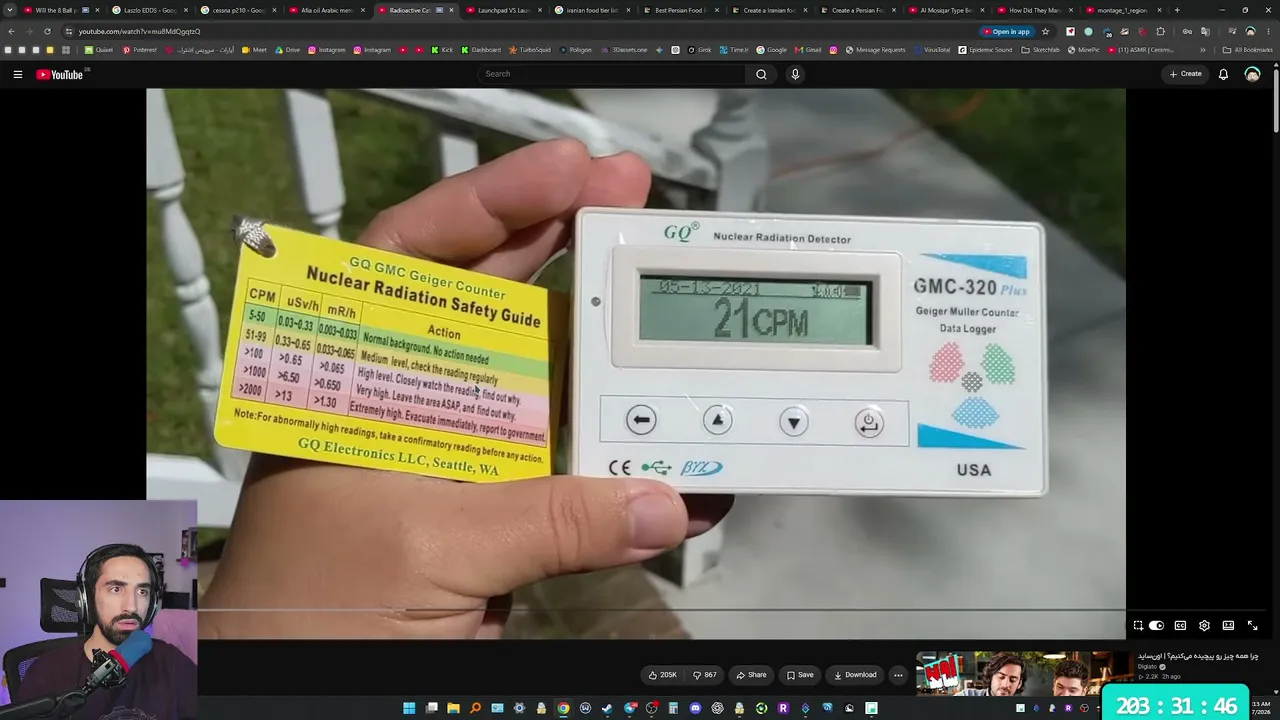Image resolution: width=1280 pixels, height=720 pixels.
Task: Click the address bar URL
Action: tap(139, 31)
